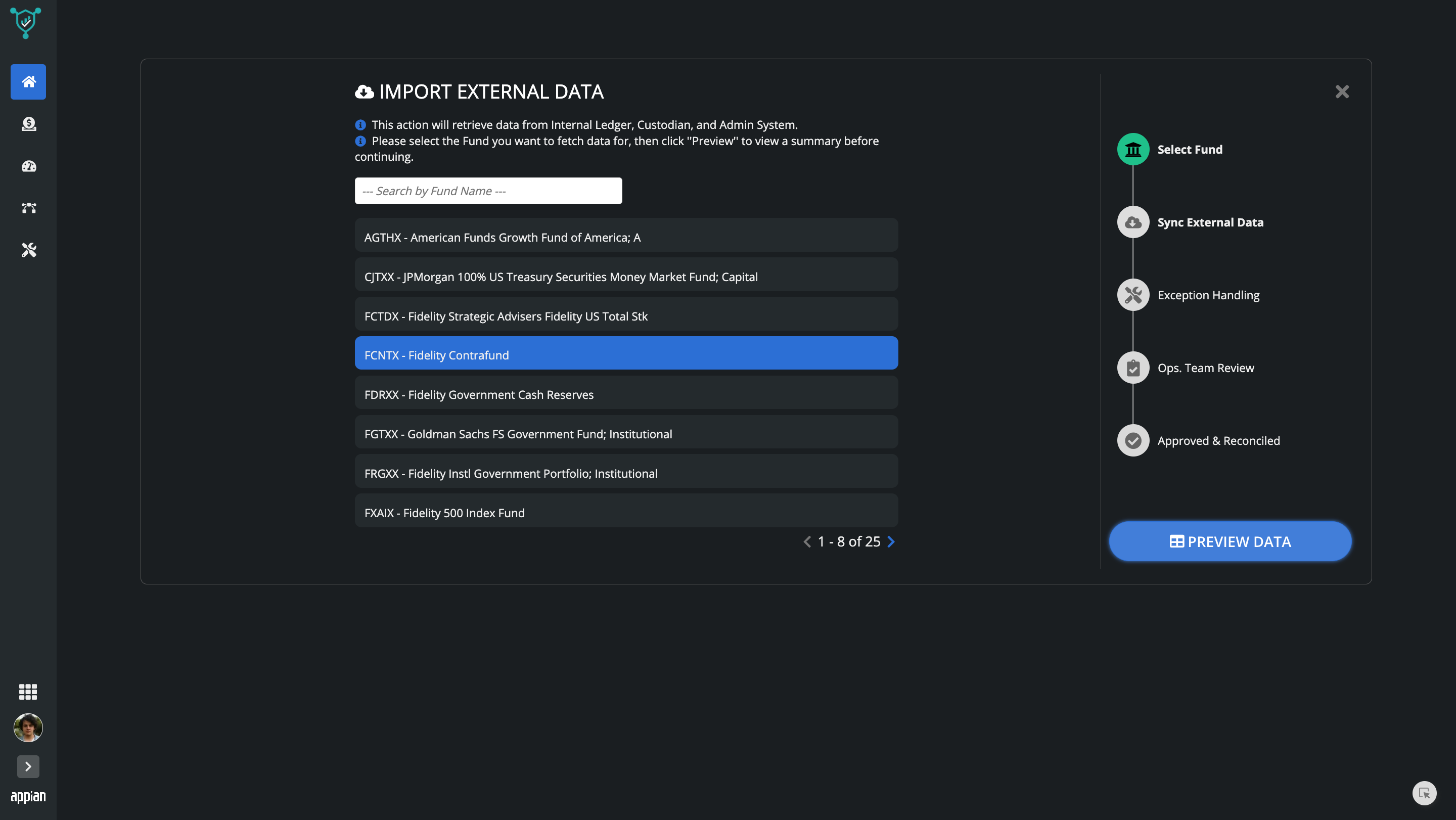Open the user profile avatar
The image size is (1456, 820).
point(28,727)
